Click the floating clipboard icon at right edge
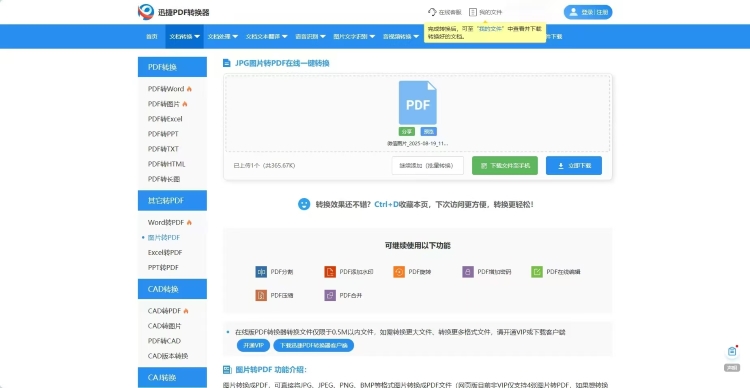This screenshot has width=750, height=388. point(732,352)
